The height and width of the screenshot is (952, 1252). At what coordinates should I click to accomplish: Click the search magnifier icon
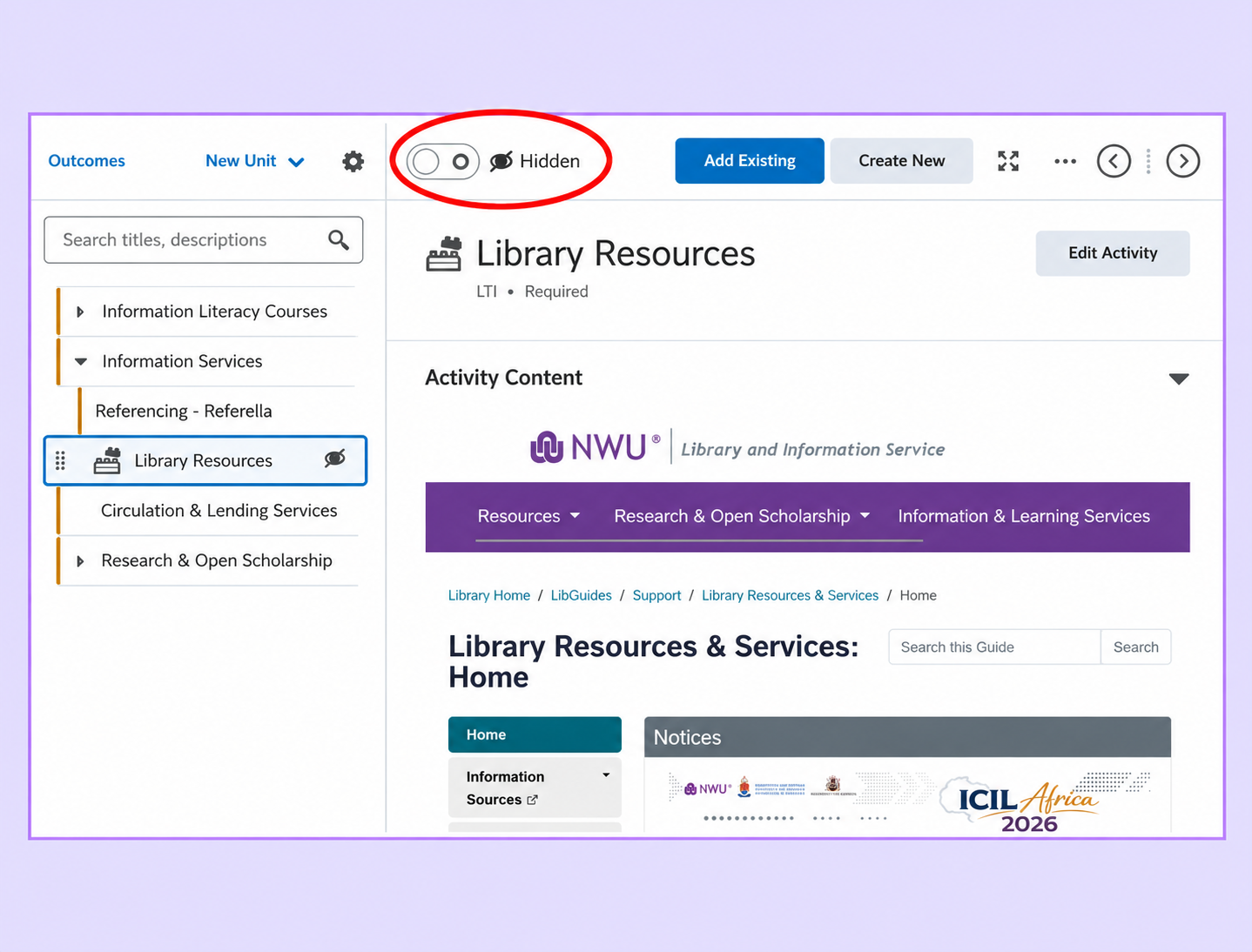(339, 239)
